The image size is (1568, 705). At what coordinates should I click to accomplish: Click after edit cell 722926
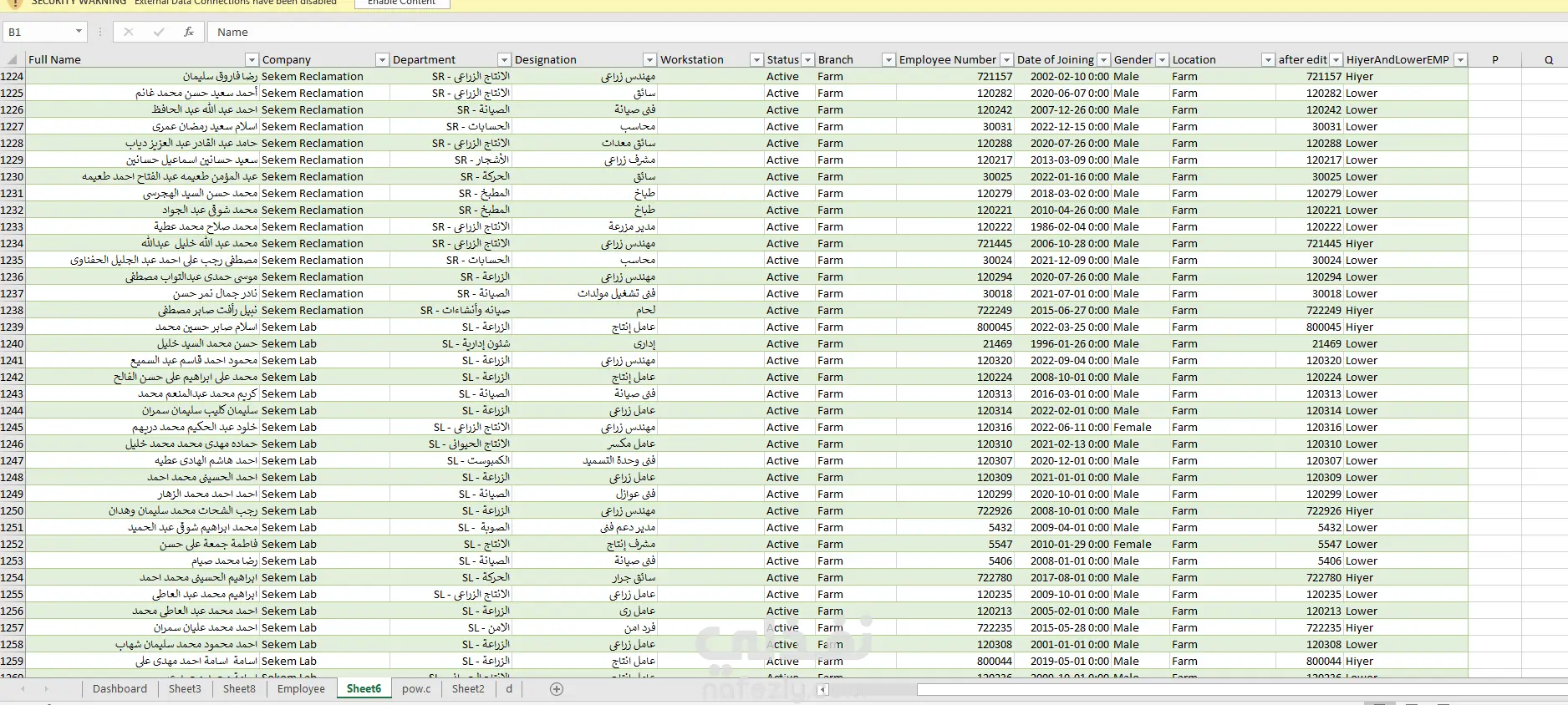tap(1310, 510)
